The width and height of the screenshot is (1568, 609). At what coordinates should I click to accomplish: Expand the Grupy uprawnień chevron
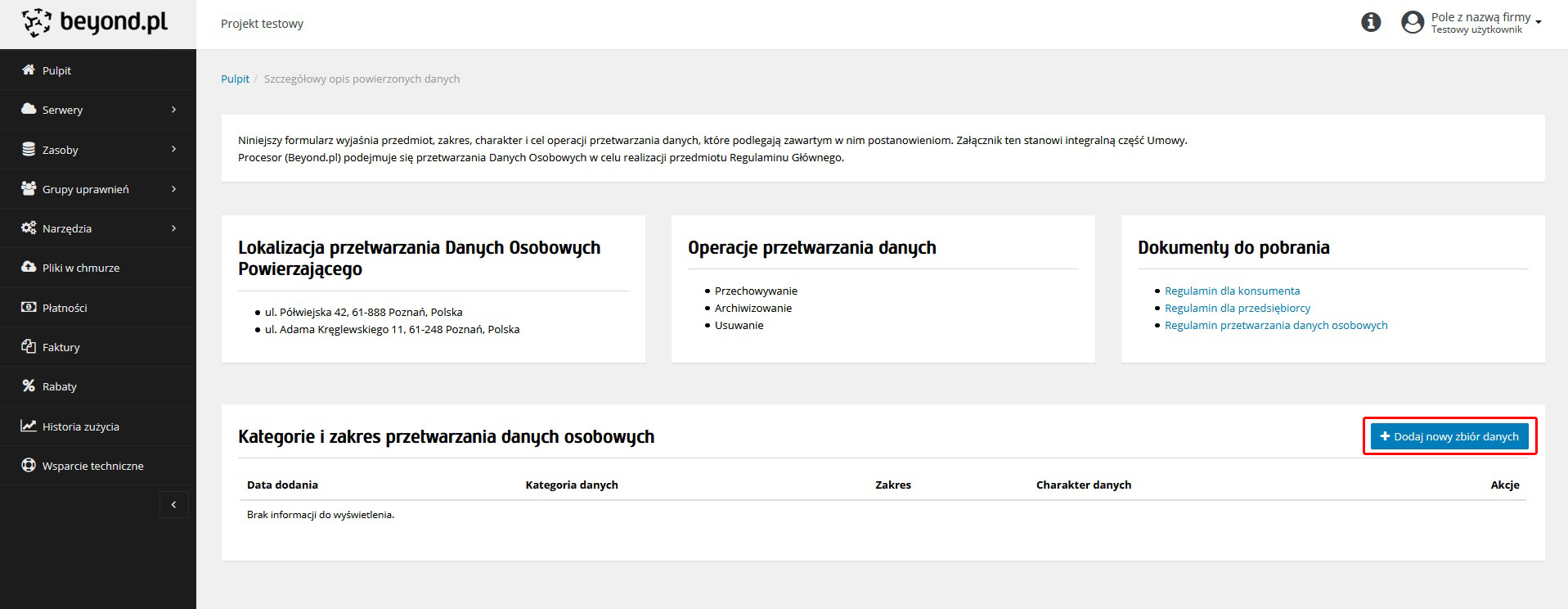click(x=173, y=189)
